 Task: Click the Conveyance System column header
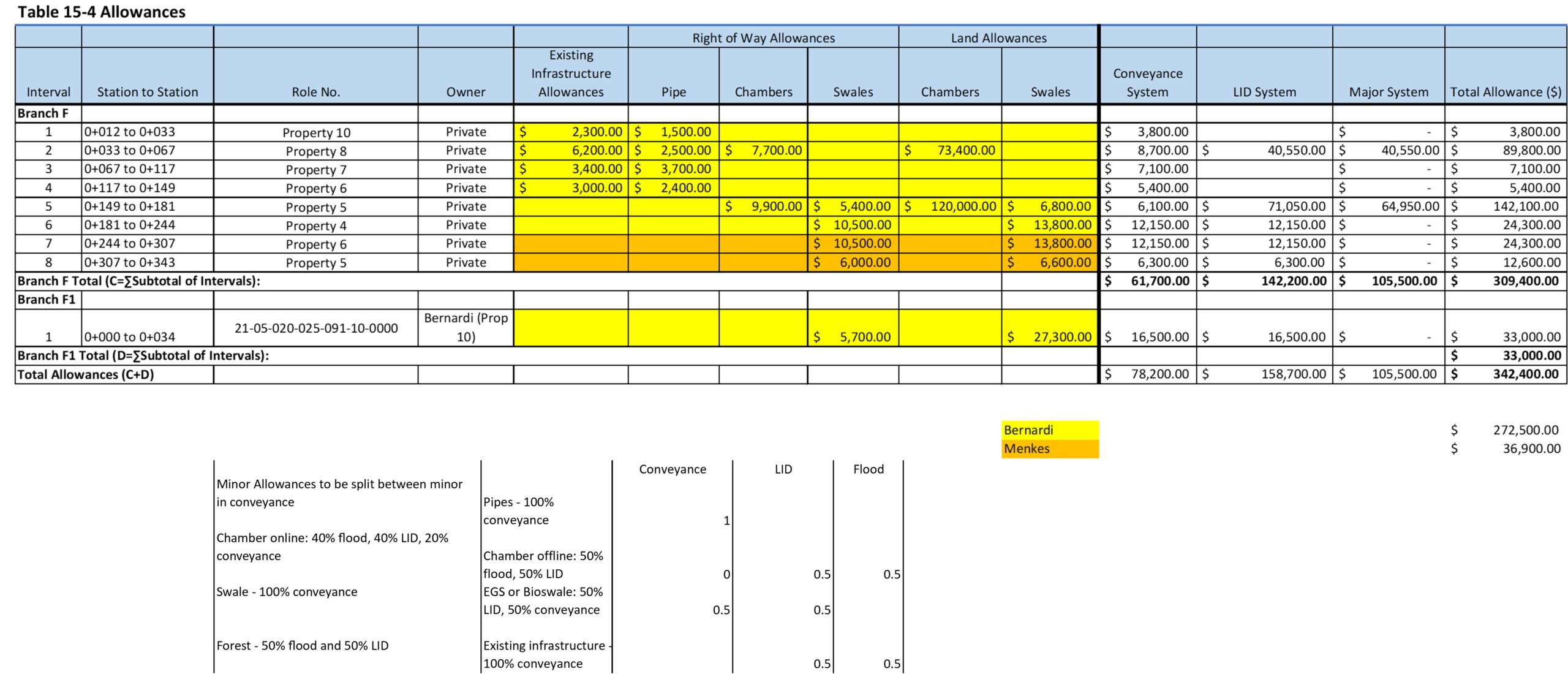[x=1147, y=83]
